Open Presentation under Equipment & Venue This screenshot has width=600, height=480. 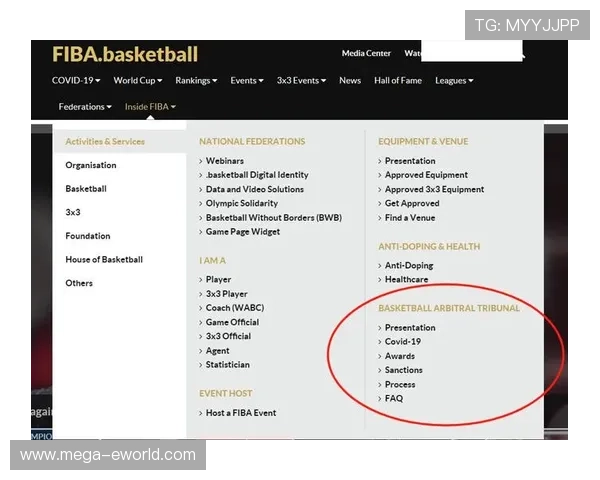tap(410, 161)
